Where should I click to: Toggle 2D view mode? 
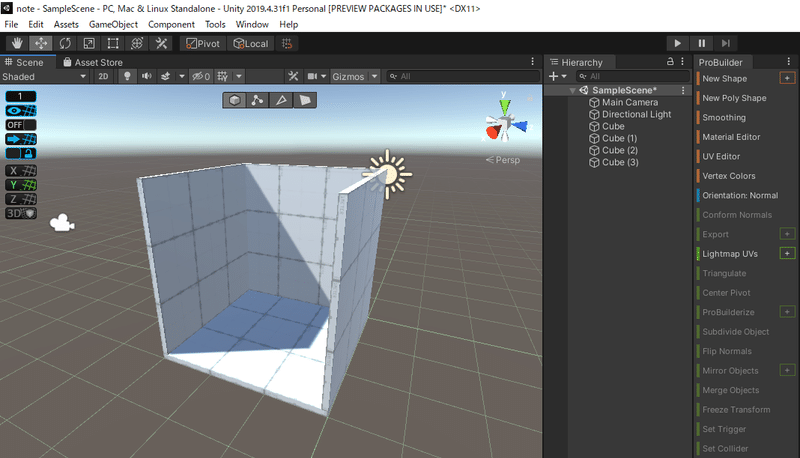pos(103,76)
